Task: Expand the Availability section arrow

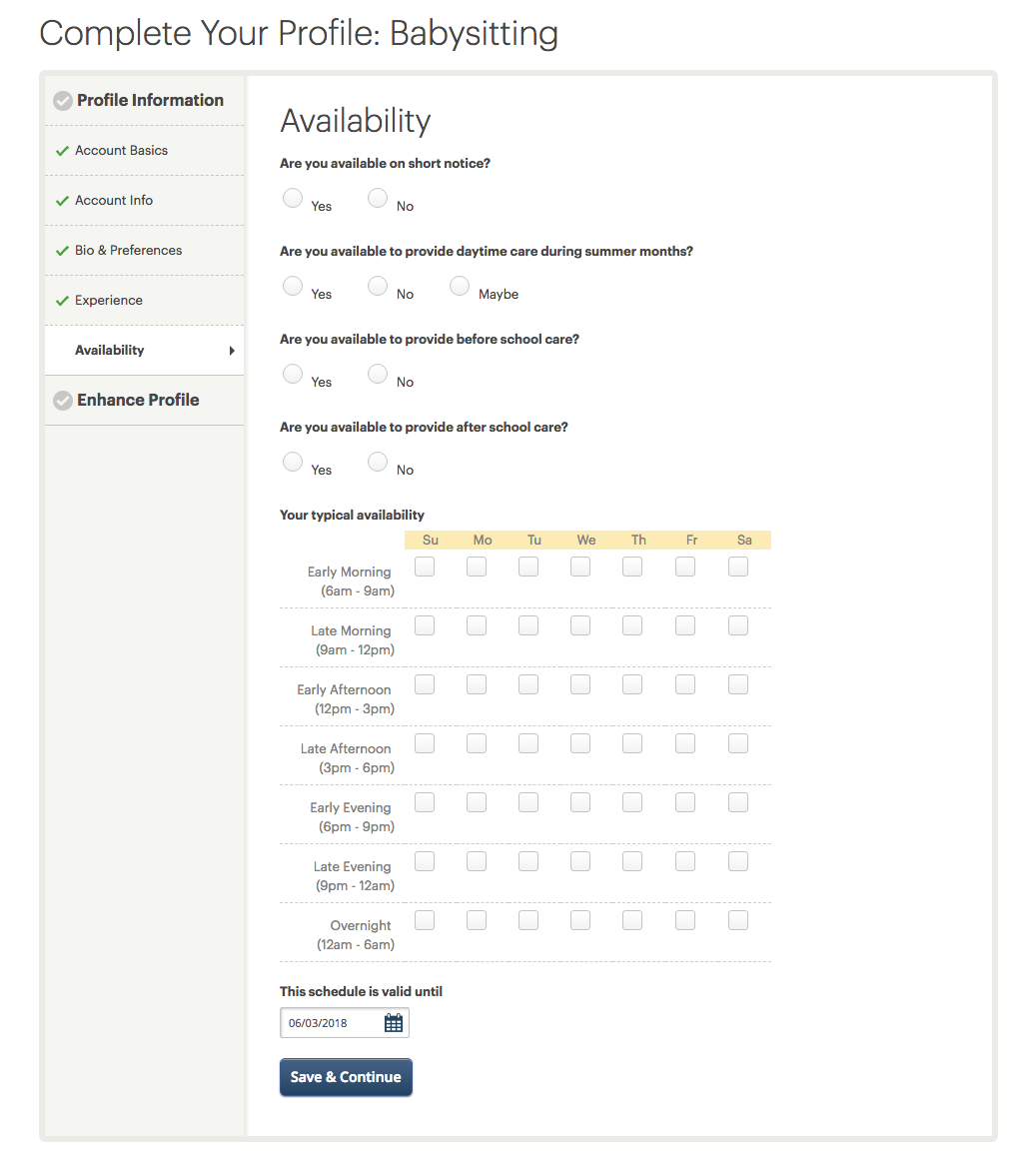Action: [232, 351]
